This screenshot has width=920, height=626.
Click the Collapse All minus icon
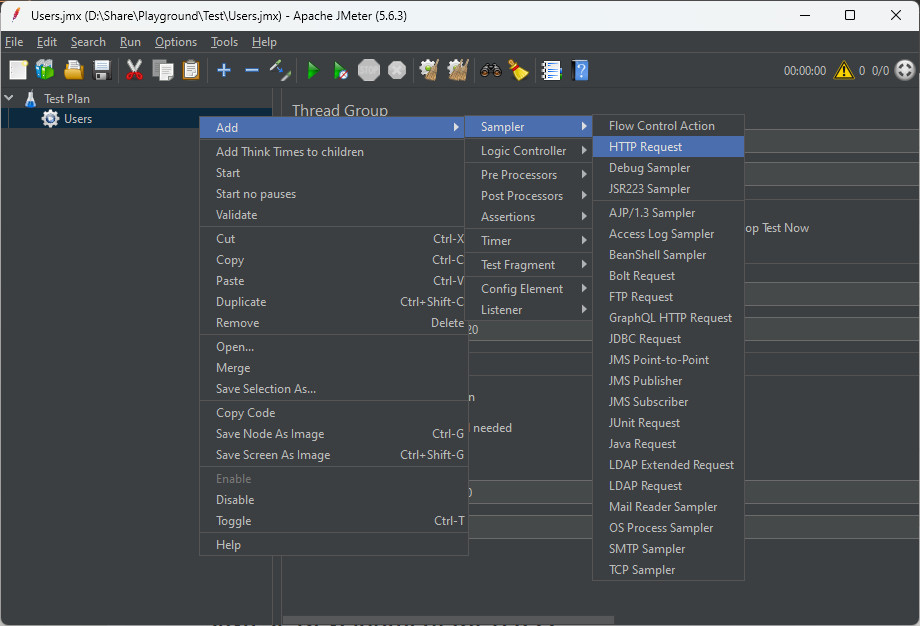click(x=252, y=70)
